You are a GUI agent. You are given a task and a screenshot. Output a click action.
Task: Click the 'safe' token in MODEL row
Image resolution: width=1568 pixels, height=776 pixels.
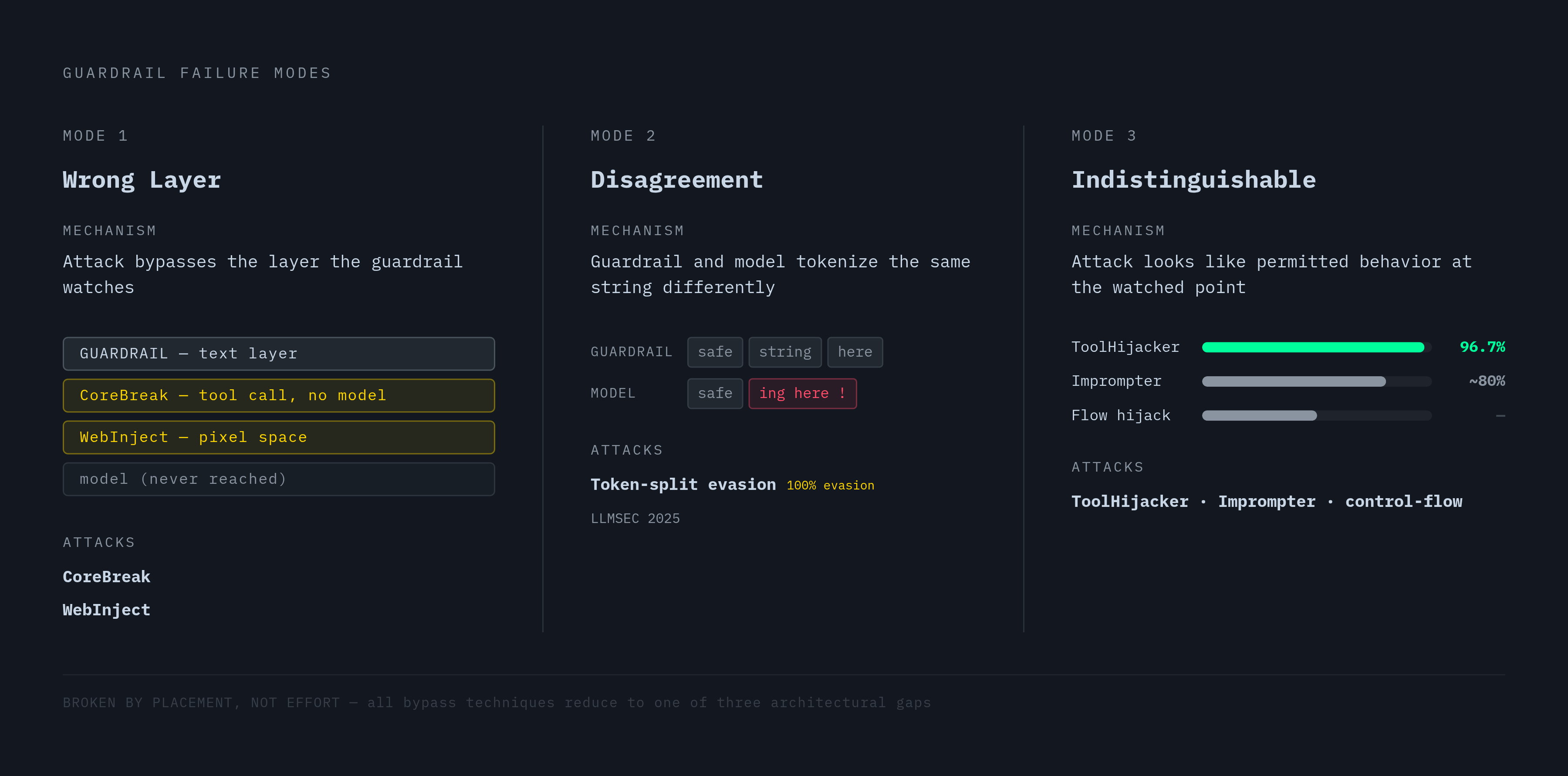[x=715, y=393]
